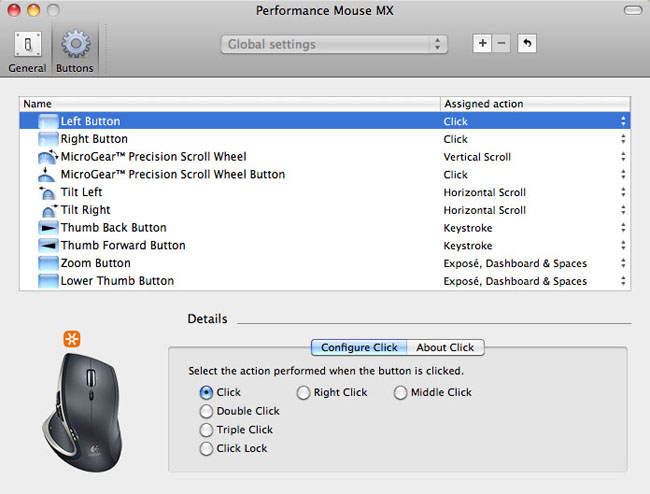Open Vertical Scroll action stepper
The height and width of the screenshot is (494, 650).
coord(623,157)
